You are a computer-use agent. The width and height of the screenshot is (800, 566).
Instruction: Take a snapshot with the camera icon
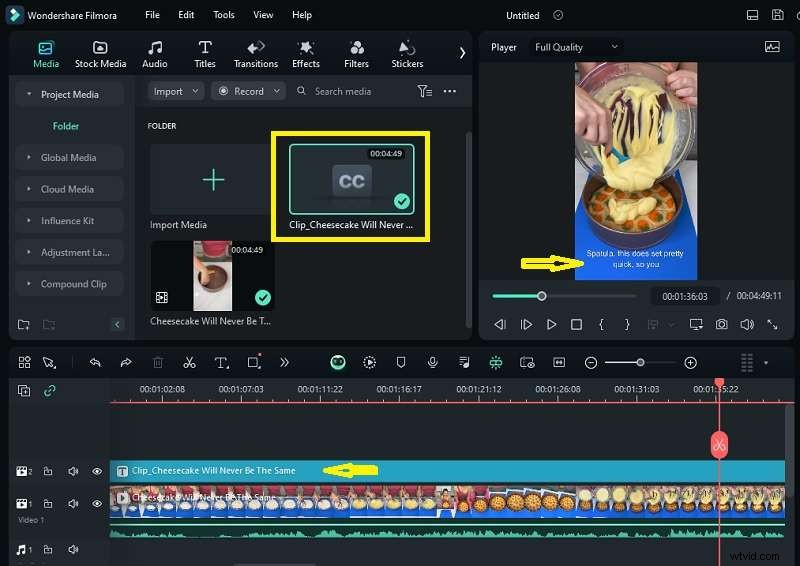721,324
